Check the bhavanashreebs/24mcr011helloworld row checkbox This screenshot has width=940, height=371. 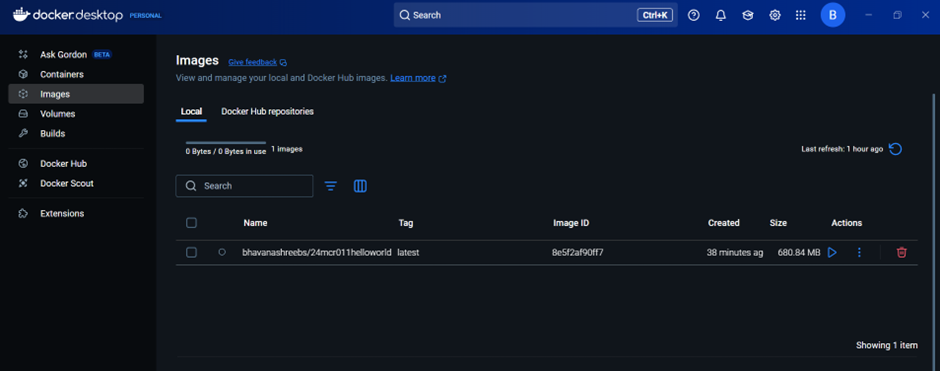[191, 252]
